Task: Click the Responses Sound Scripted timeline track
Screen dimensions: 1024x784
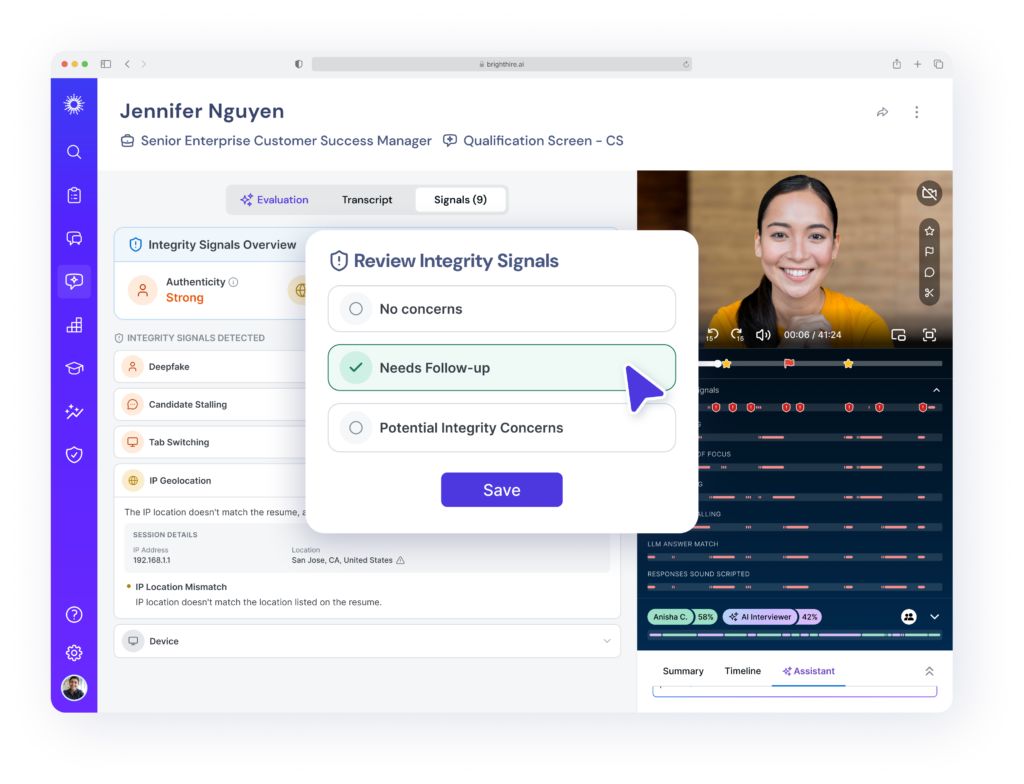Action: pos(794,587)
